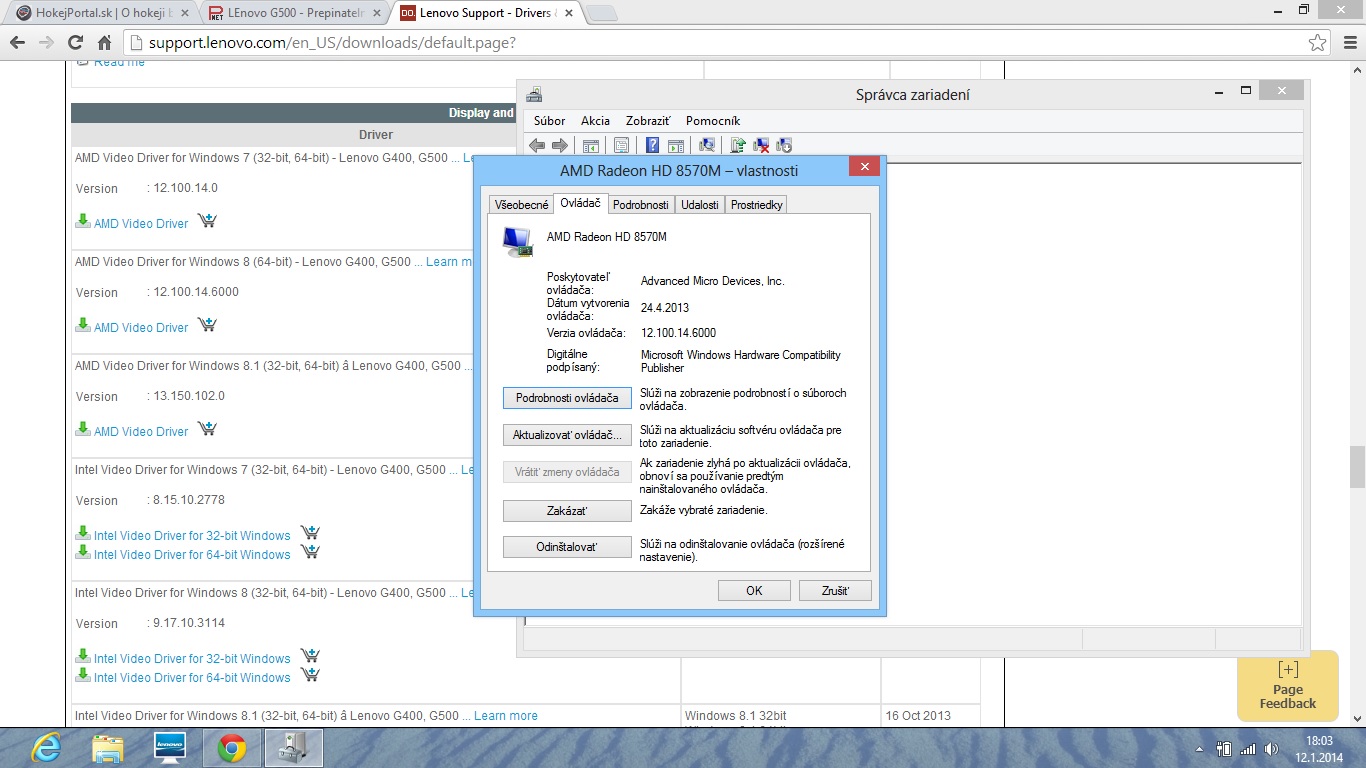
Task: Click the blue Help icon in Device Manager toolbar
Action: coord(652,145)
